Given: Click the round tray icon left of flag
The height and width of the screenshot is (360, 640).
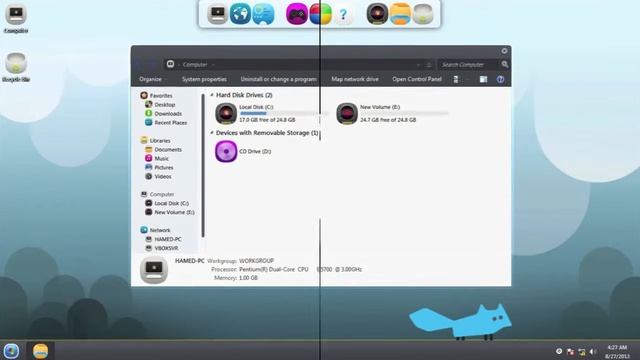Looking at the screenshot, I should point(559,351).
